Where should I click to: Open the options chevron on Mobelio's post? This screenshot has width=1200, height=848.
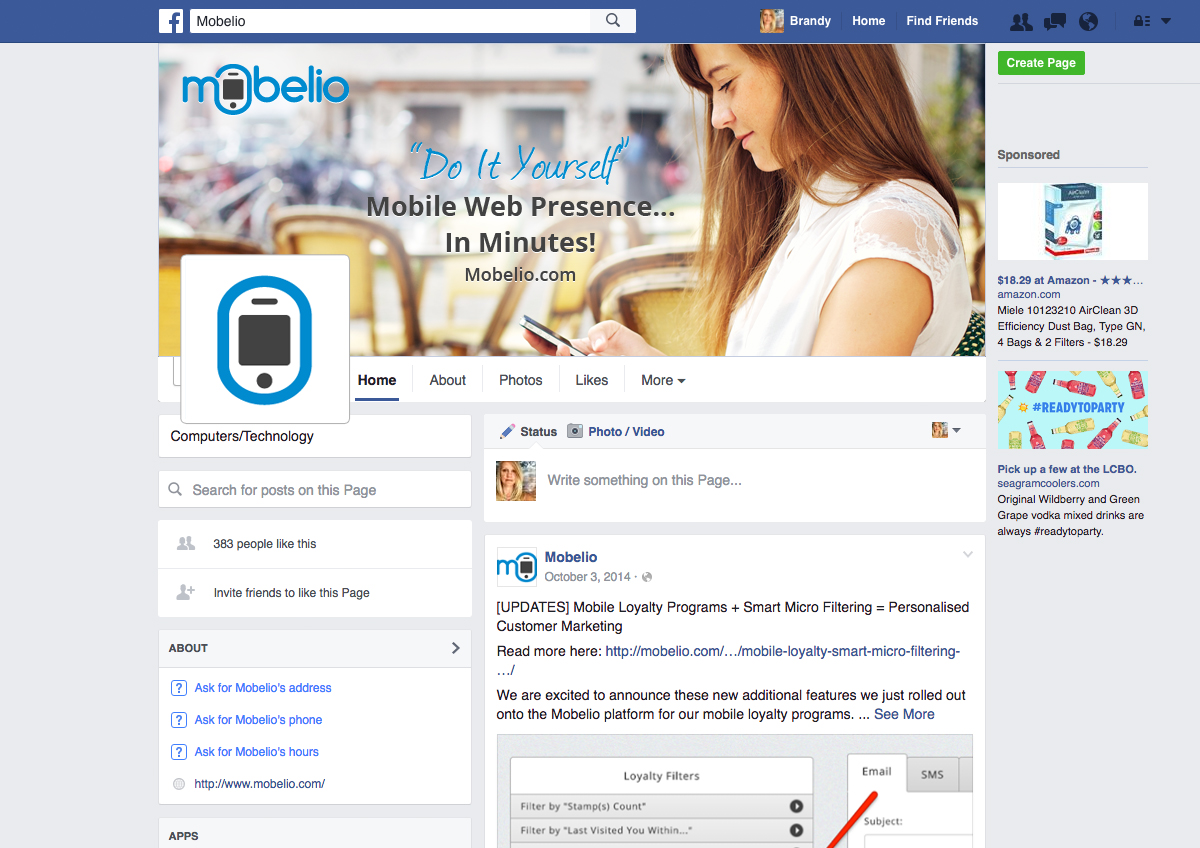[x=967, y=554]
